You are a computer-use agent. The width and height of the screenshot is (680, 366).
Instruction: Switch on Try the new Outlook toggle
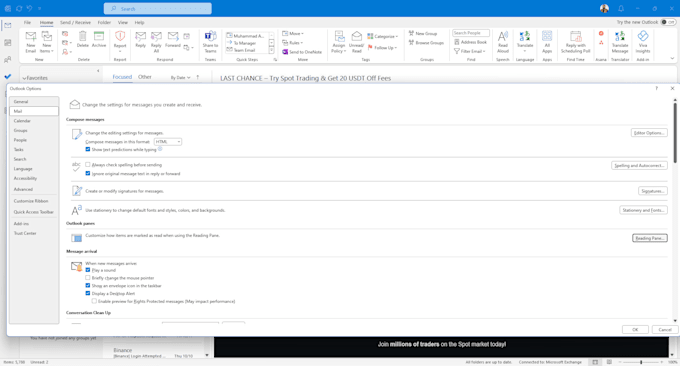pos(668,22)
